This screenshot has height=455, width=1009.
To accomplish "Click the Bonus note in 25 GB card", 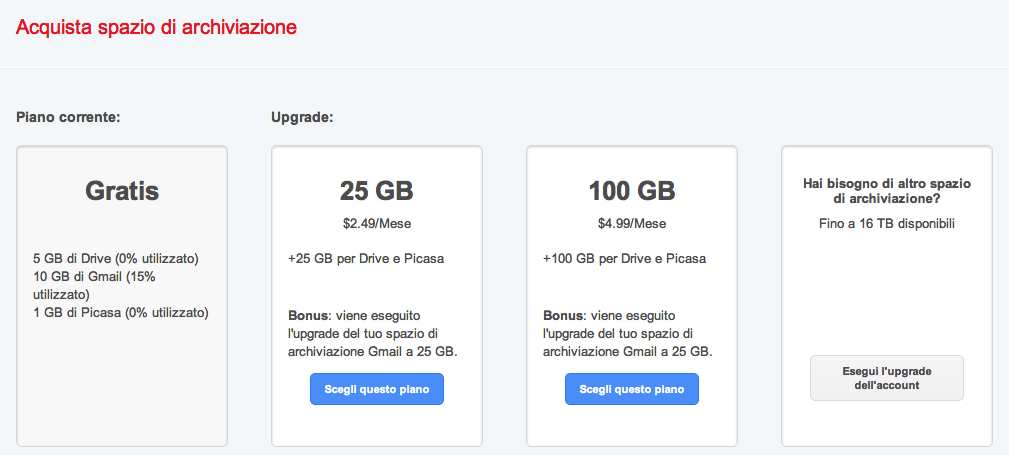I will point(373,332).
